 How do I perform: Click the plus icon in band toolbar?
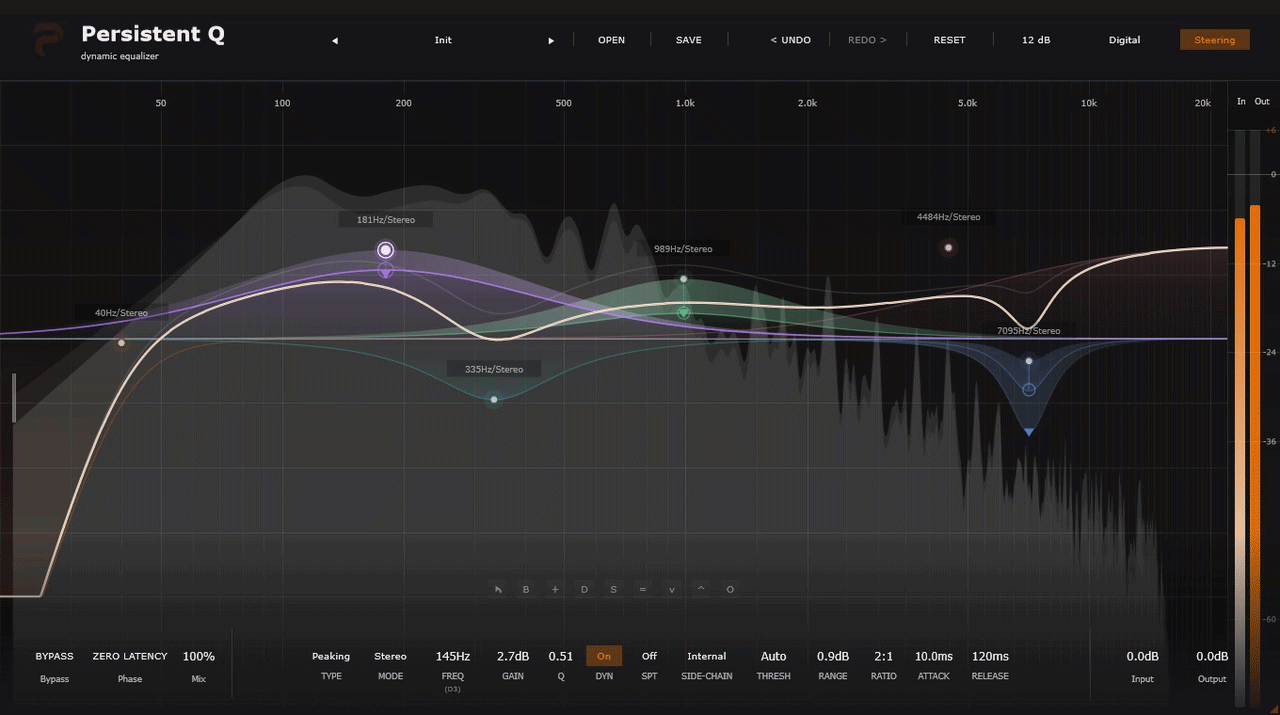555,589
